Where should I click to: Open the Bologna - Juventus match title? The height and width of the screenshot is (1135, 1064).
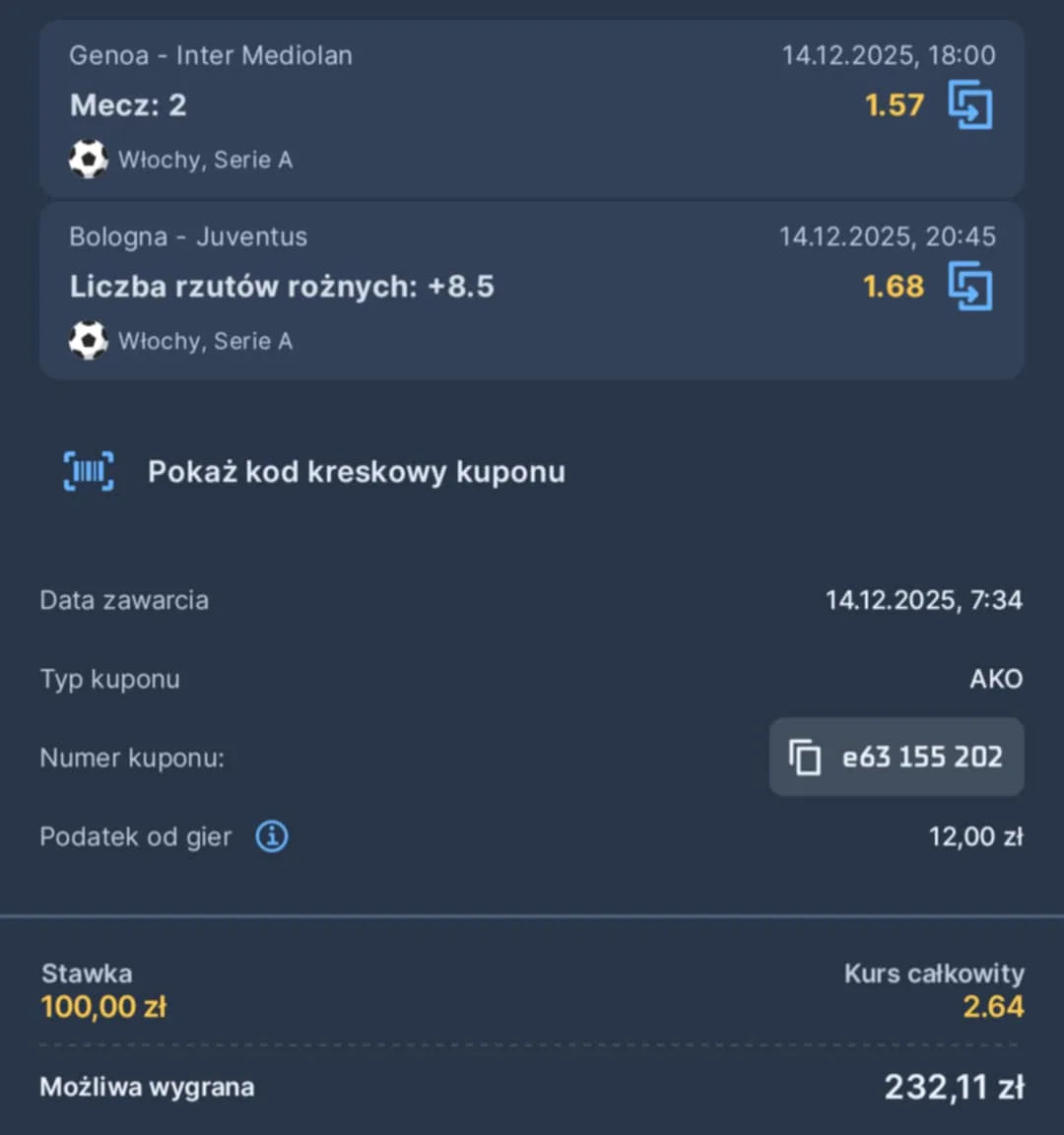click(188, 236)
